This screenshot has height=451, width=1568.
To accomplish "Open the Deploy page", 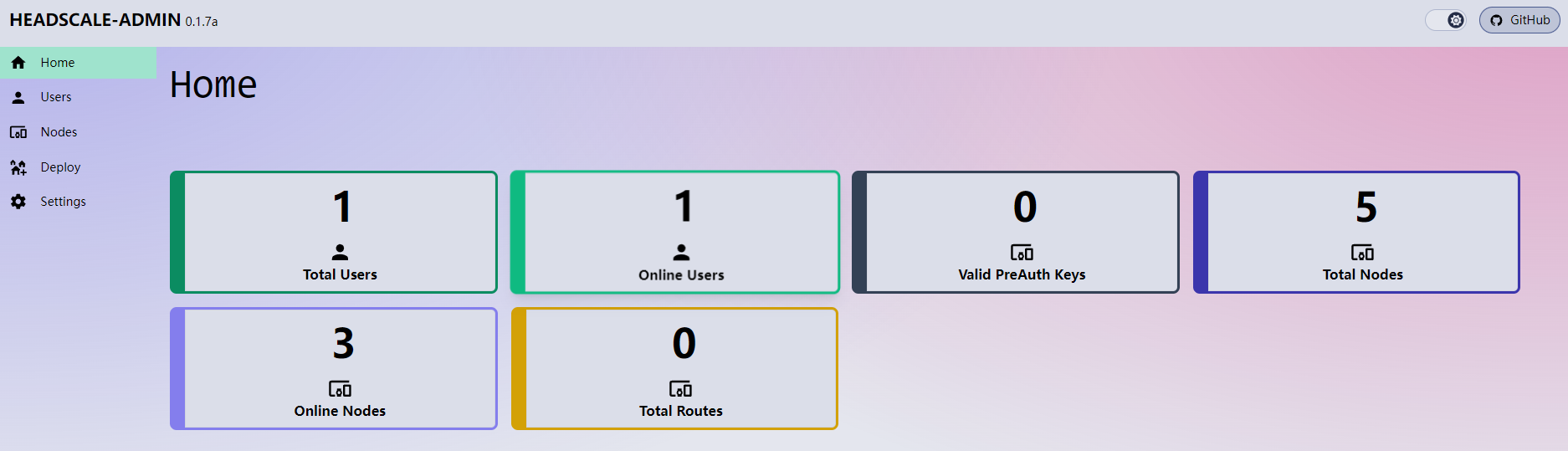I will coord(60,167).
